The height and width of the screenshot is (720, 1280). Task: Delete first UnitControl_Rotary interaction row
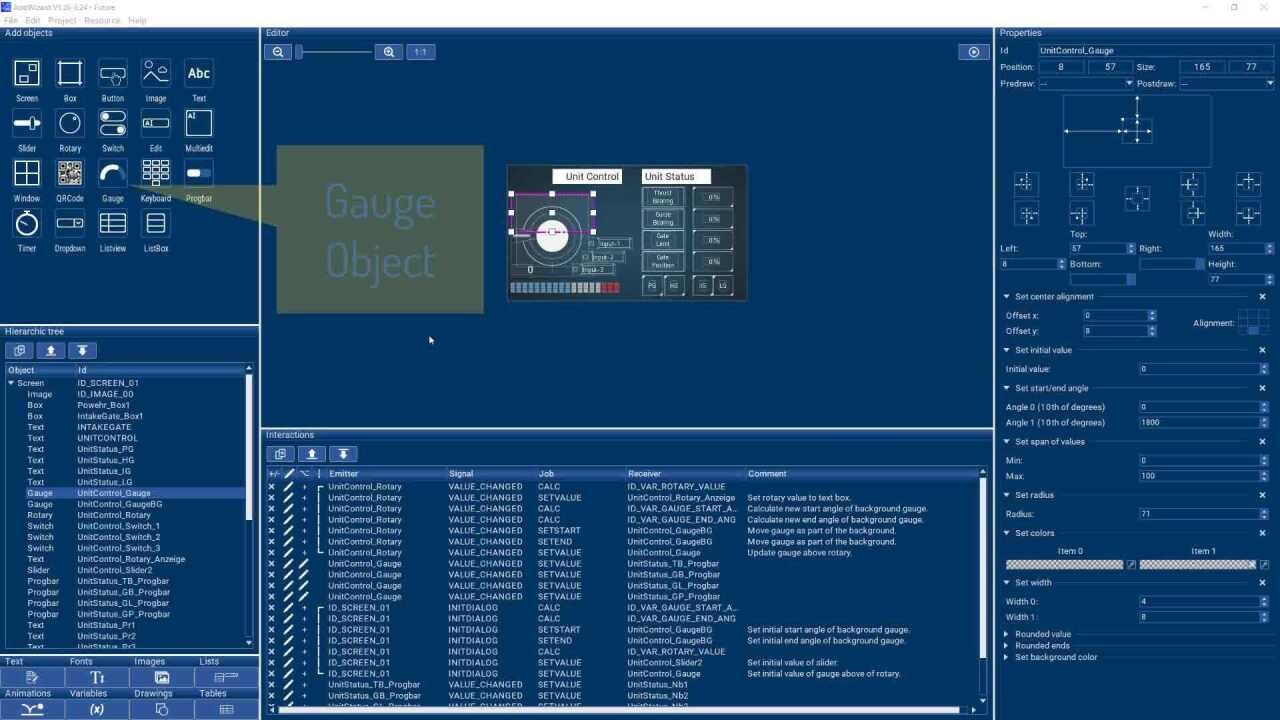coord(271,487)
